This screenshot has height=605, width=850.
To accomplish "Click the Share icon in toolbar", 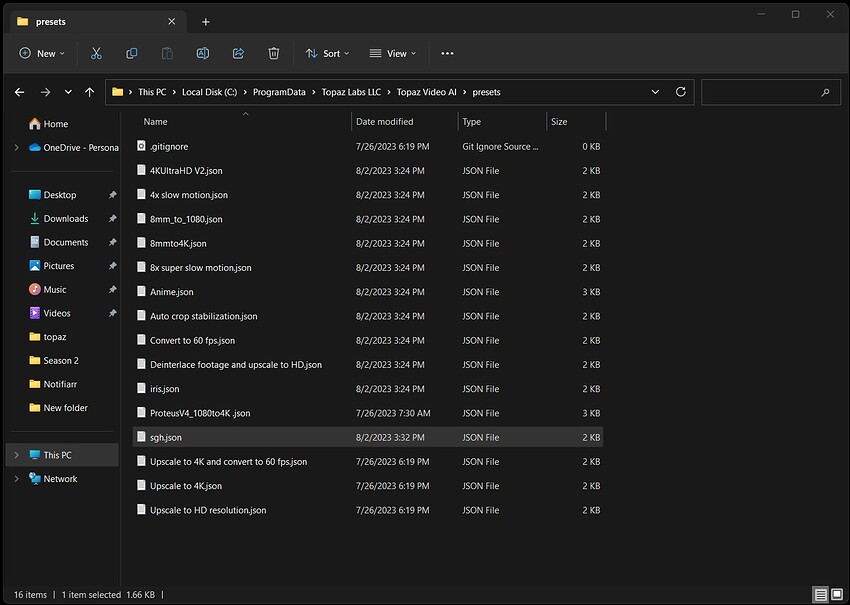I will (x=238, y=53).
